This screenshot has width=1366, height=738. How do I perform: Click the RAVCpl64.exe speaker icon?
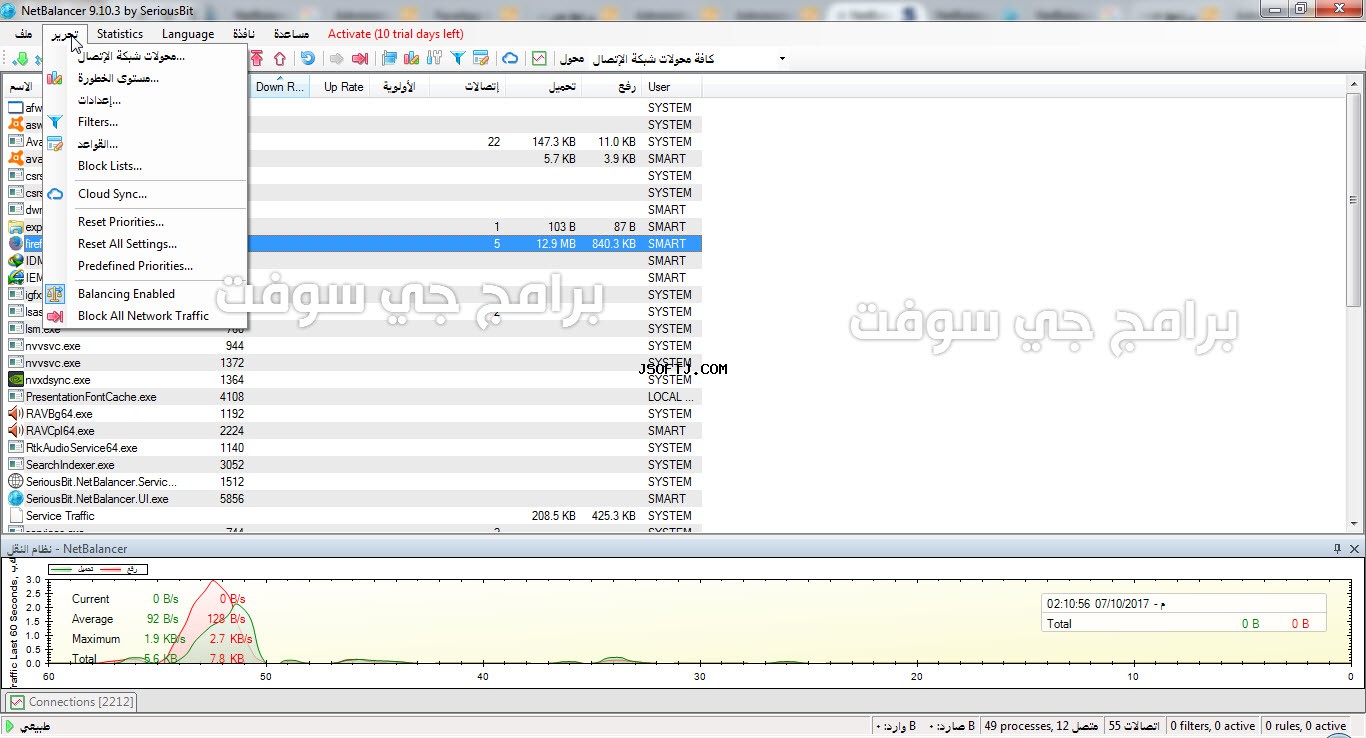tap(16, 431)
